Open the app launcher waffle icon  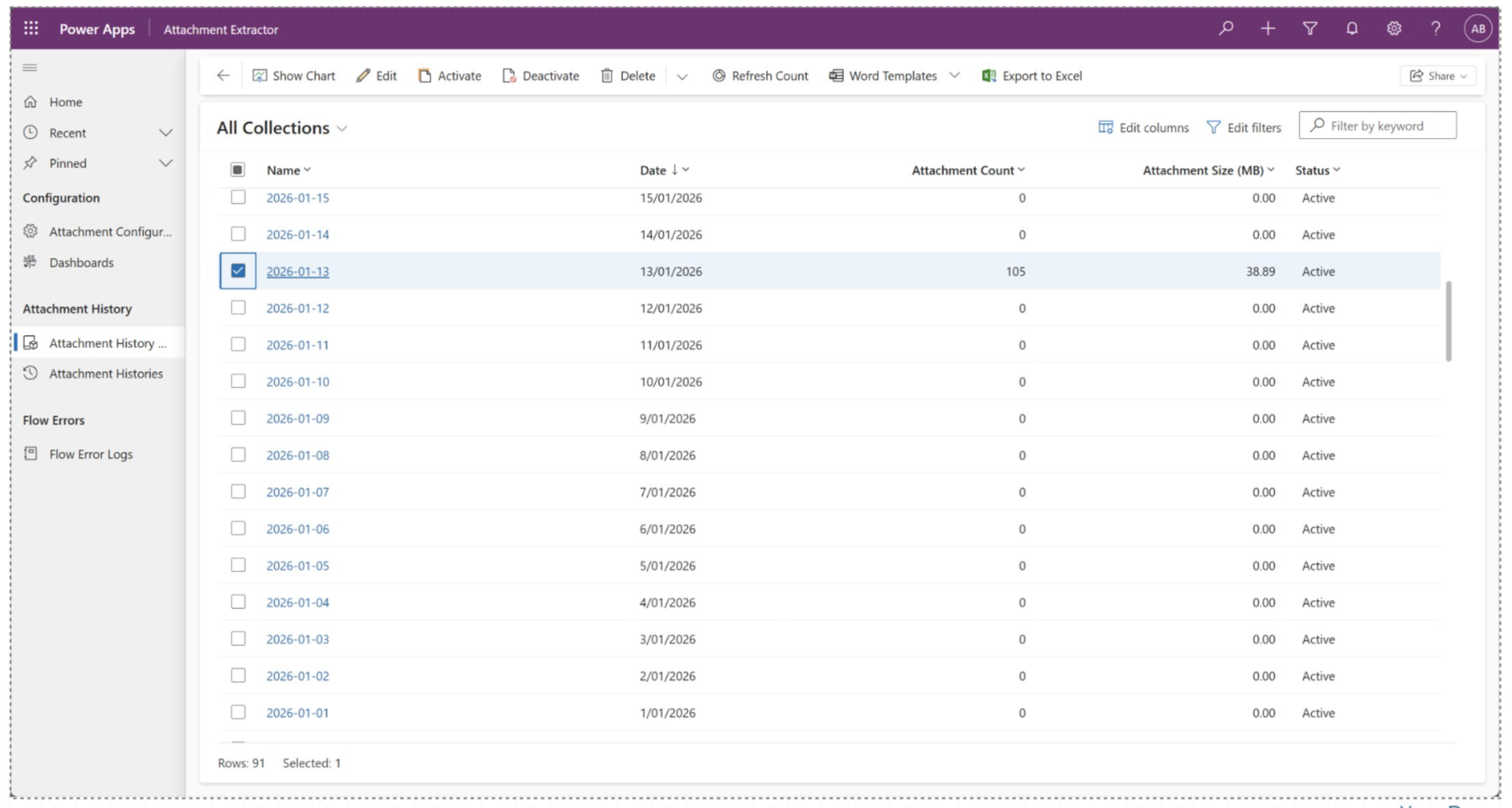tap(31, 29)
